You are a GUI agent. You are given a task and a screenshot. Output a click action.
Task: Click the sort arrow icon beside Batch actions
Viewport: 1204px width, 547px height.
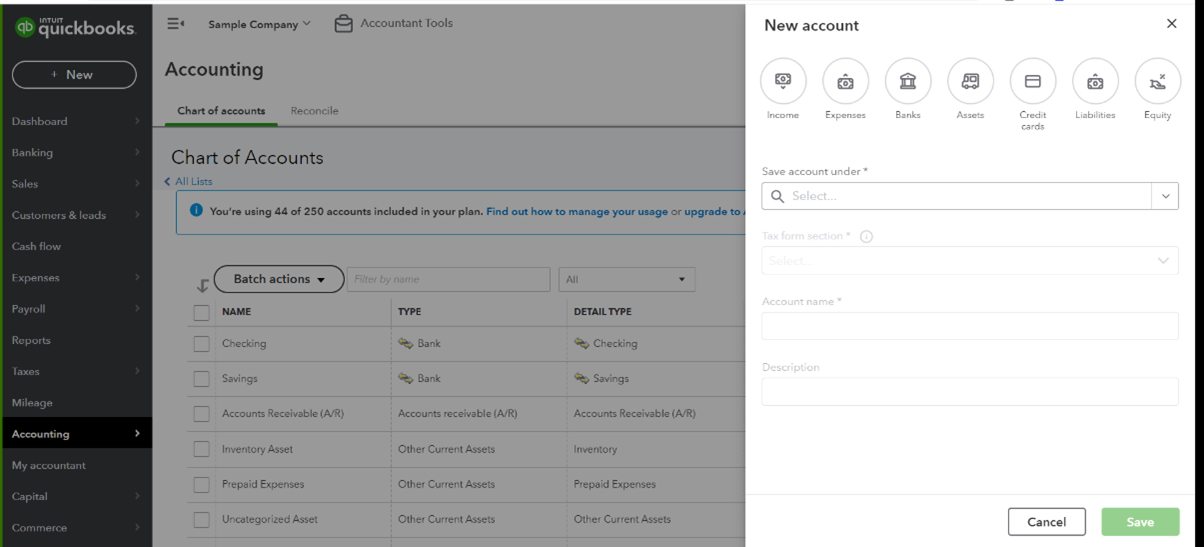pyautogui.click(x=203, y=285)
